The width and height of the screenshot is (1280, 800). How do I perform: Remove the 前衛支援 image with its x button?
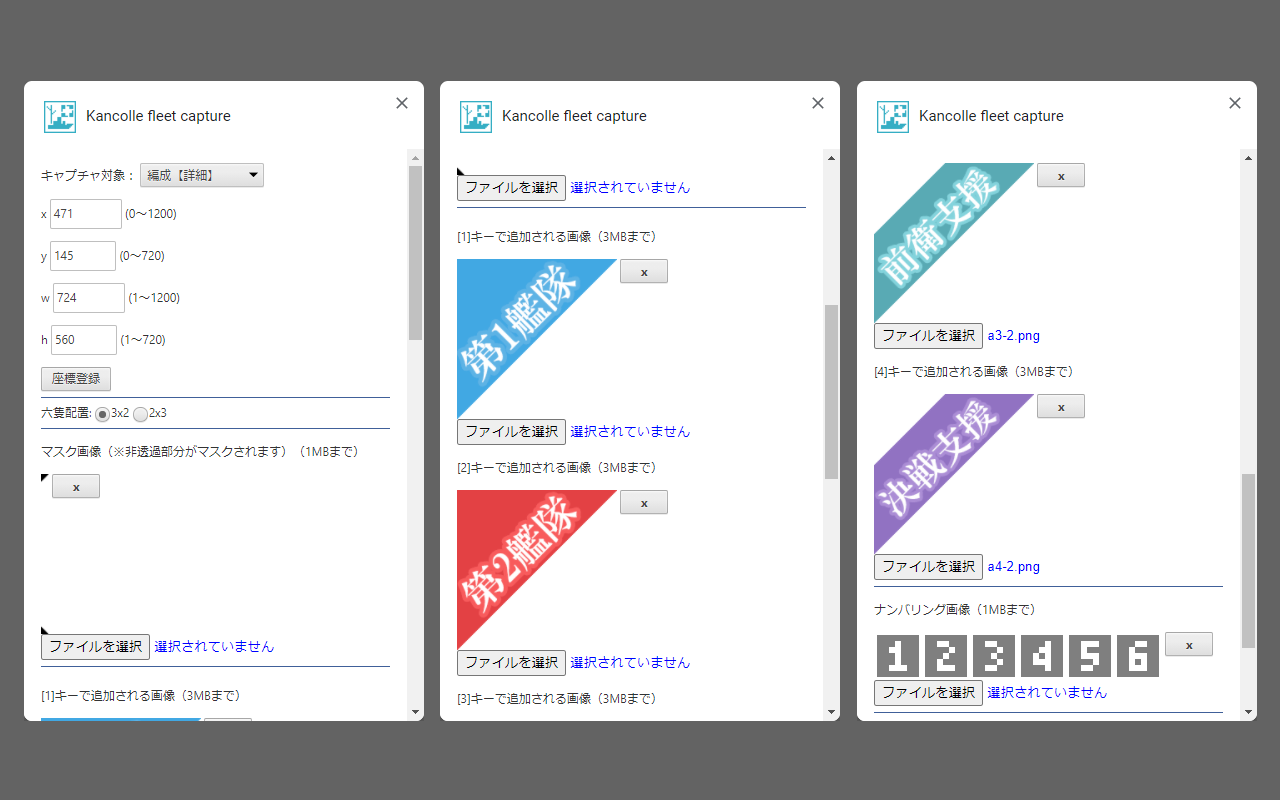coord(1060,175)
